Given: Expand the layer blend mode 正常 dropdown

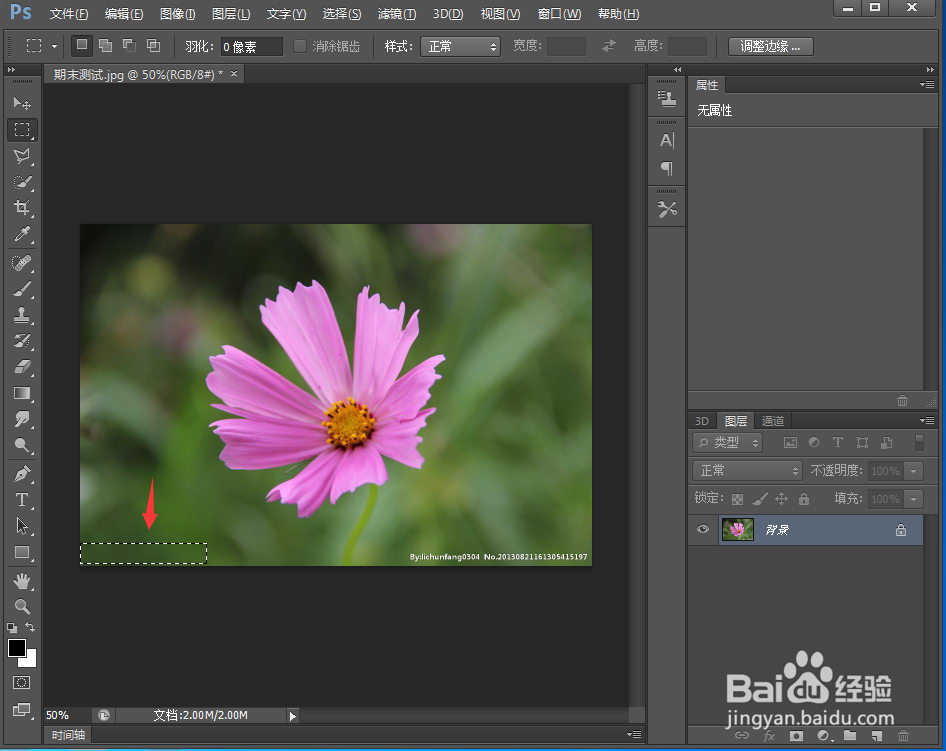Looking at the screenshot, I should point(748,470).
